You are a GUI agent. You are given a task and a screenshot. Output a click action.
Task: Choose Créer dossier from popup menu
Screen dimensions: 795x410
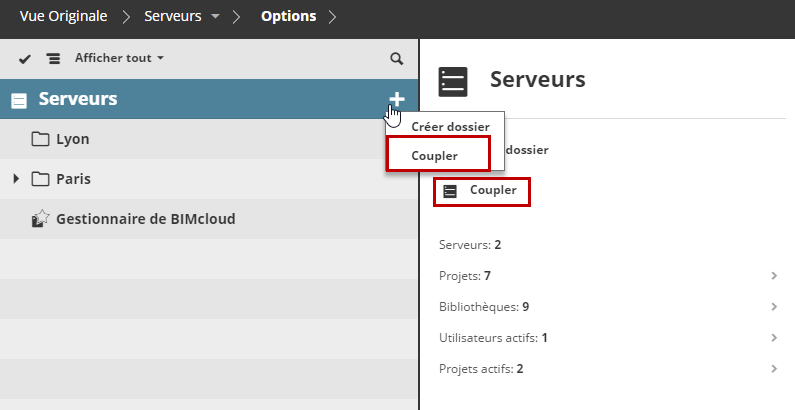(x=450, y=128)
